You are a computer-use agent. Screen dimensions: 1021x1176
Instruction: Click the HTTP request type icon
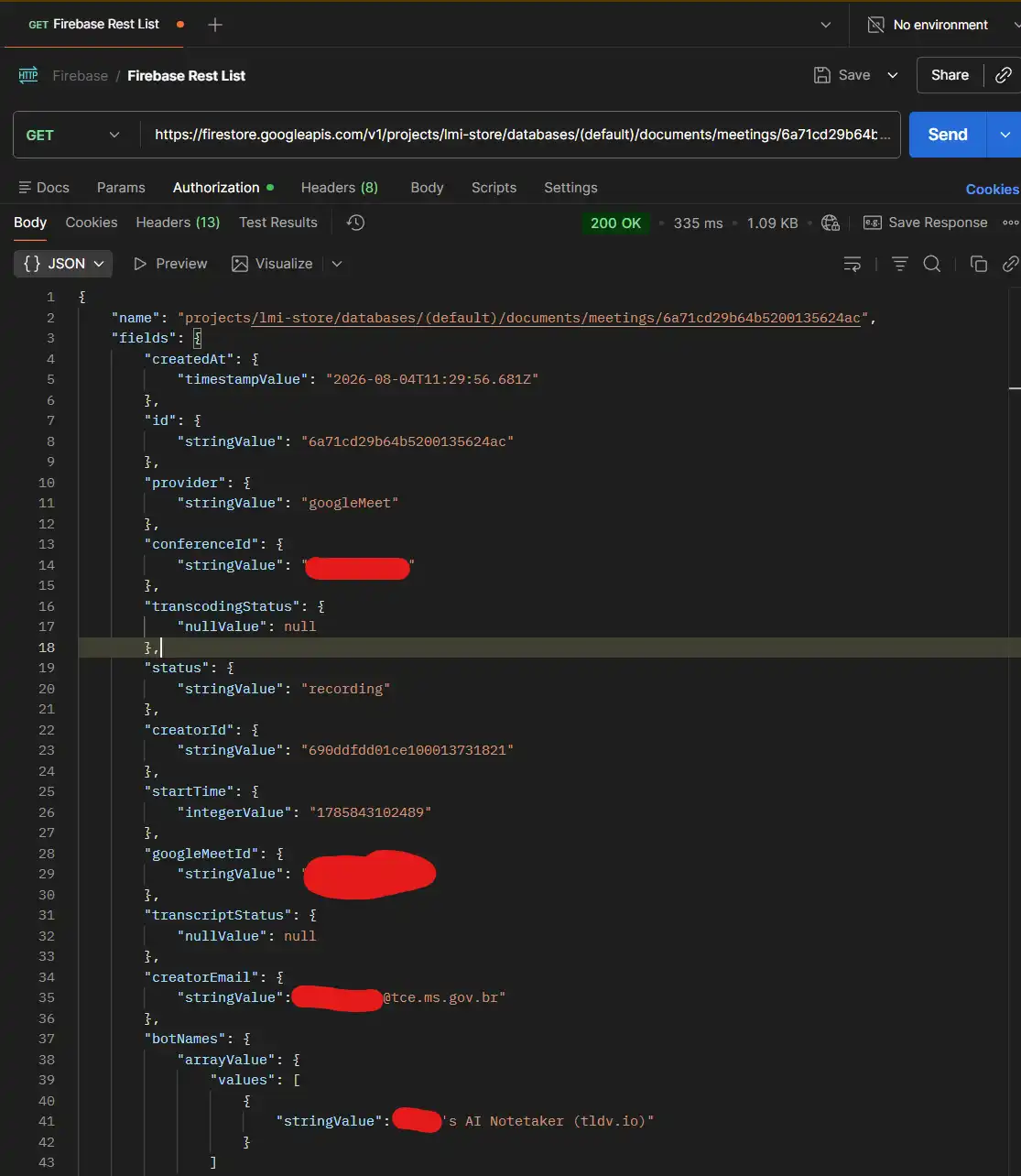28,75
